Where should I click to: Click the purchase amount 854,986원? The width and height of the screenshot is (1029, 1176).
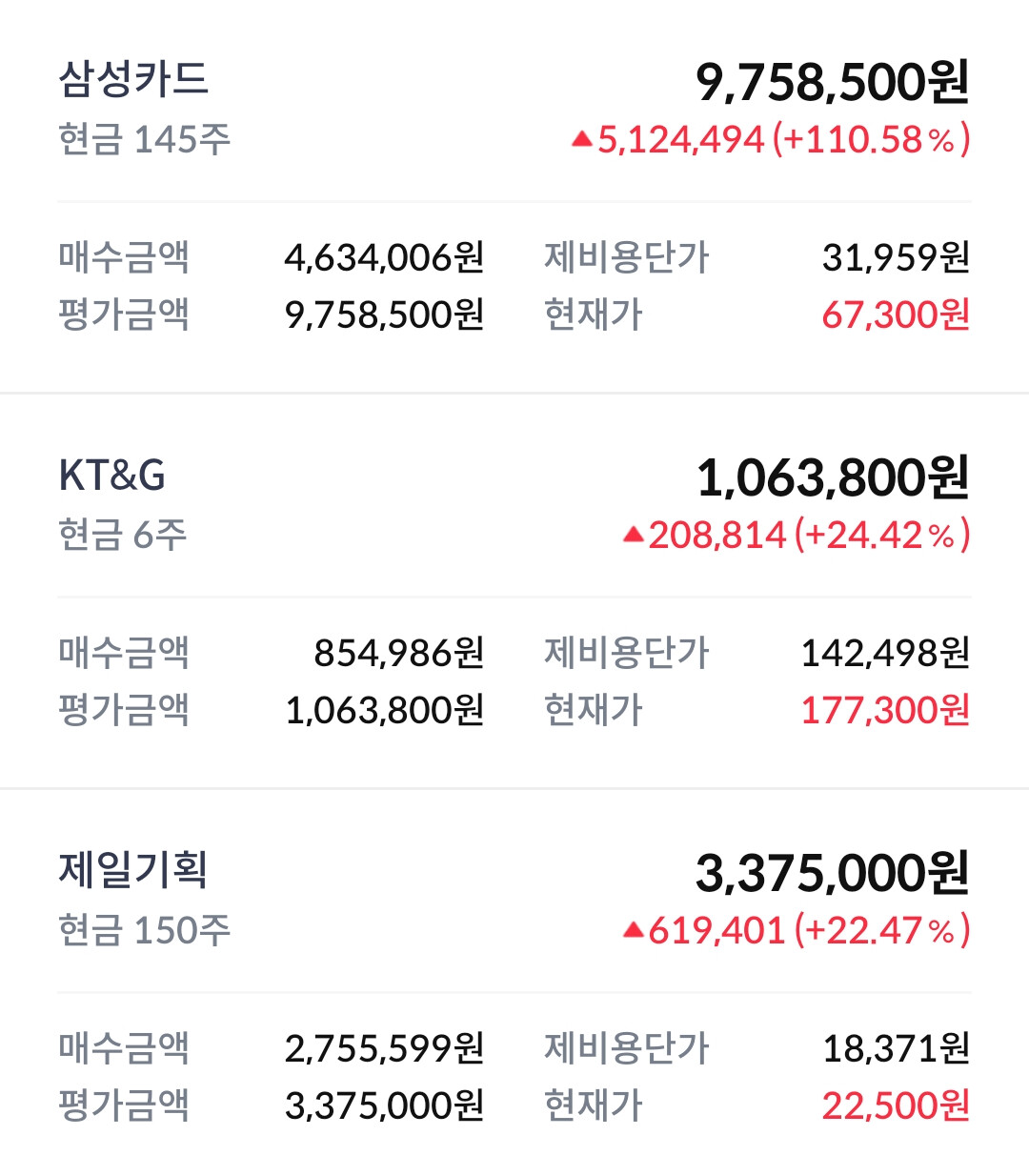pos(399,653)
